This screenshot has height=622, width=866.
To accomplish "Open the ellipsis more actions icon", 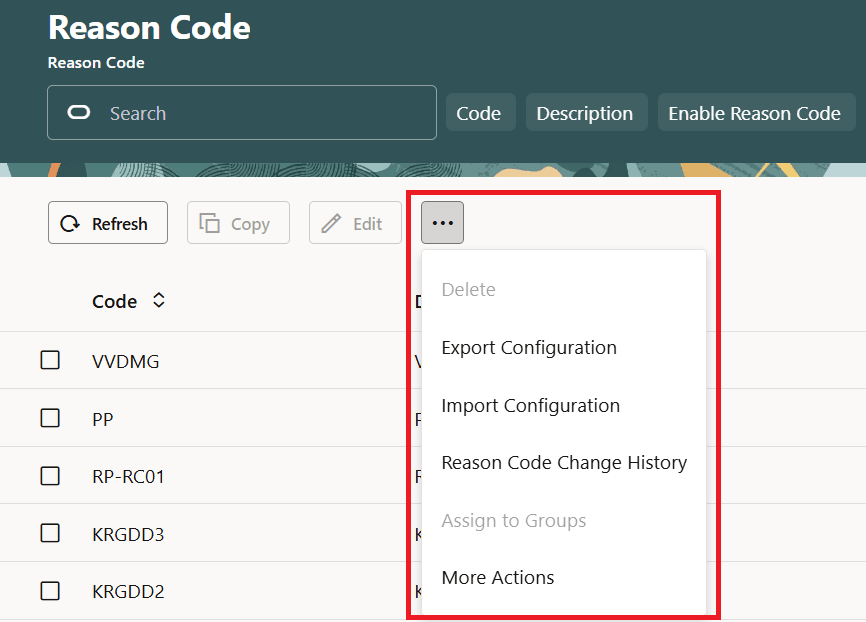I will 442,222.
